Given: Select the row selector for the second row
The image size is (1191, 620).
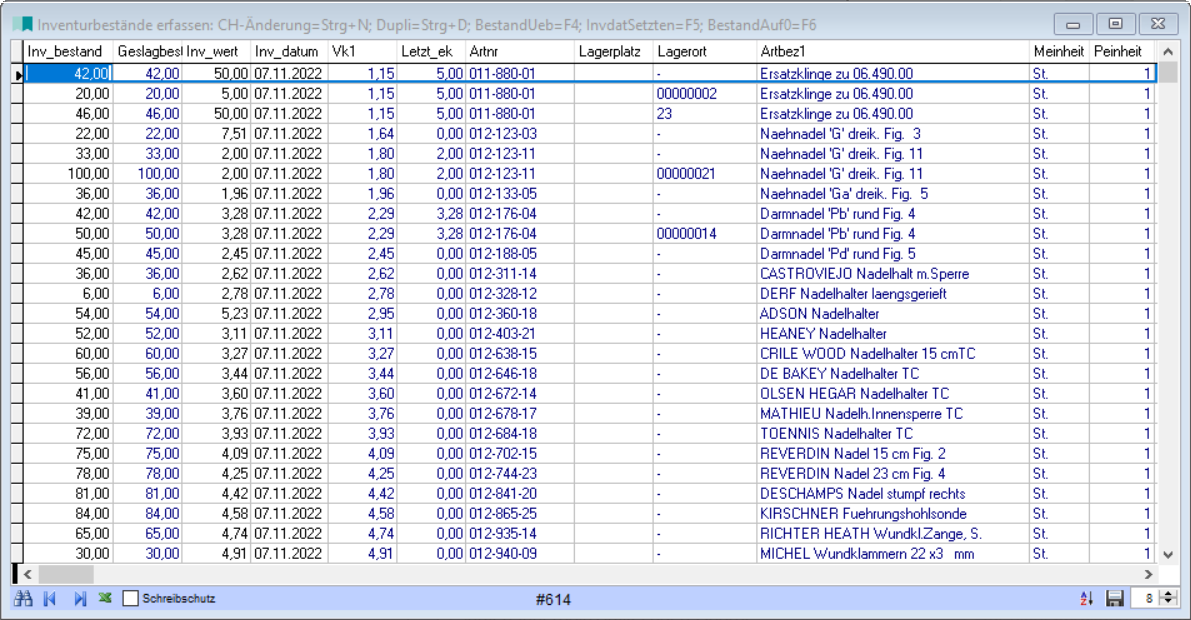Looking at the screenshot, I should (17, 93).
